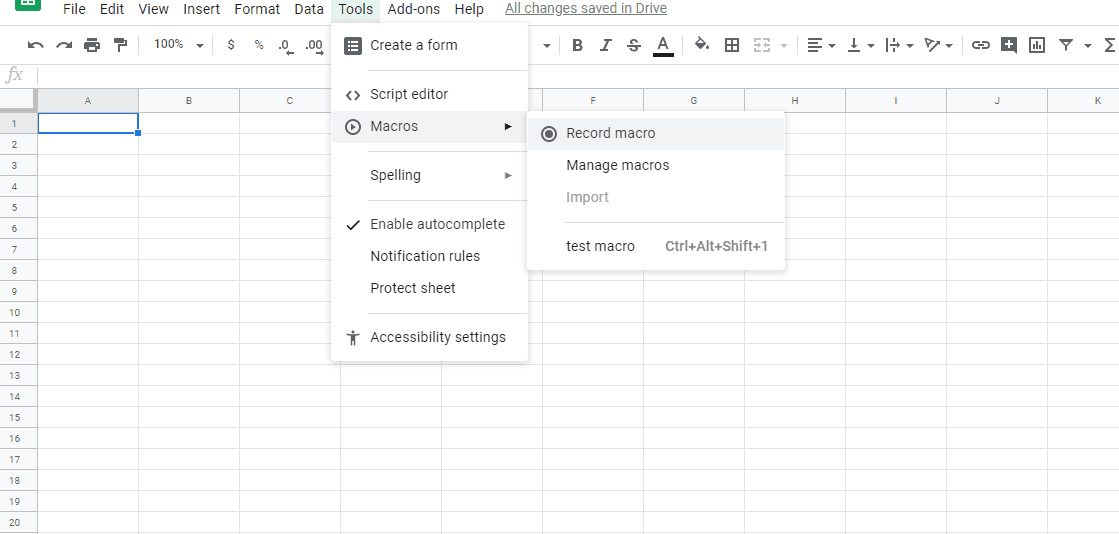Open the dropdown arrow left of Bold
The width and height of the screenshot is (1119, 534).
click(547, 46)
